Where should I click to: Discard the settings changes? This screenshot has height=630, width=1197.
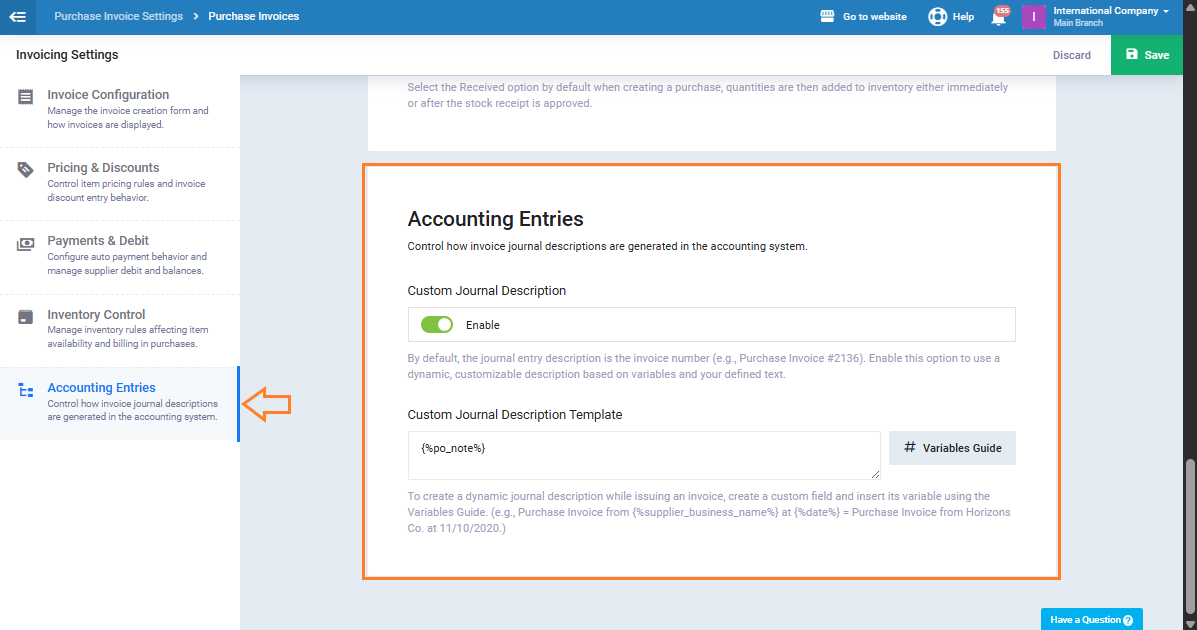coord(1071,55)
